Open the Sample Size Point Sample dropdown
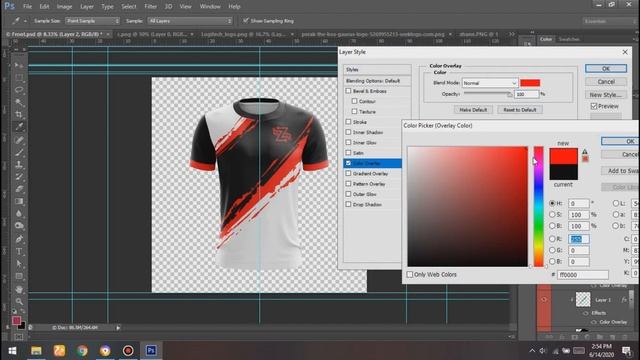This screenshot has width=640, height=360. coord(93,21)
